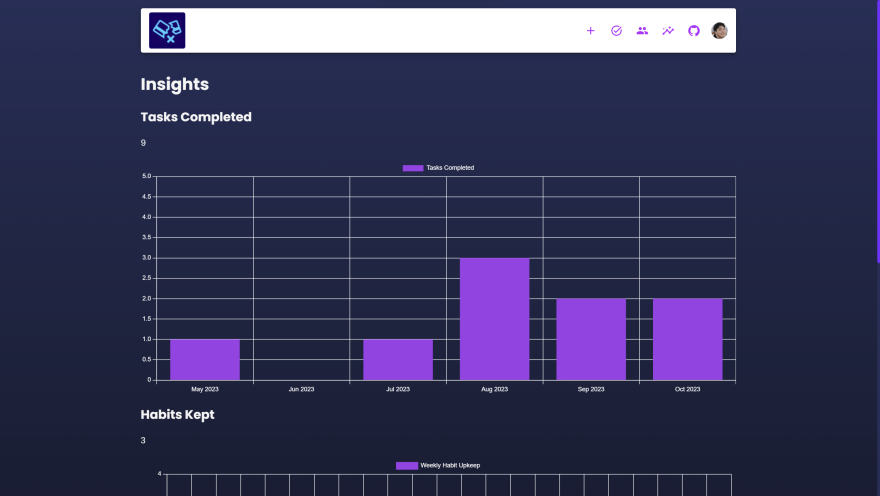Click the Jul 2023 bar
Image resolution: width=880 pixels, height=496 pixels.
point(398,360)
